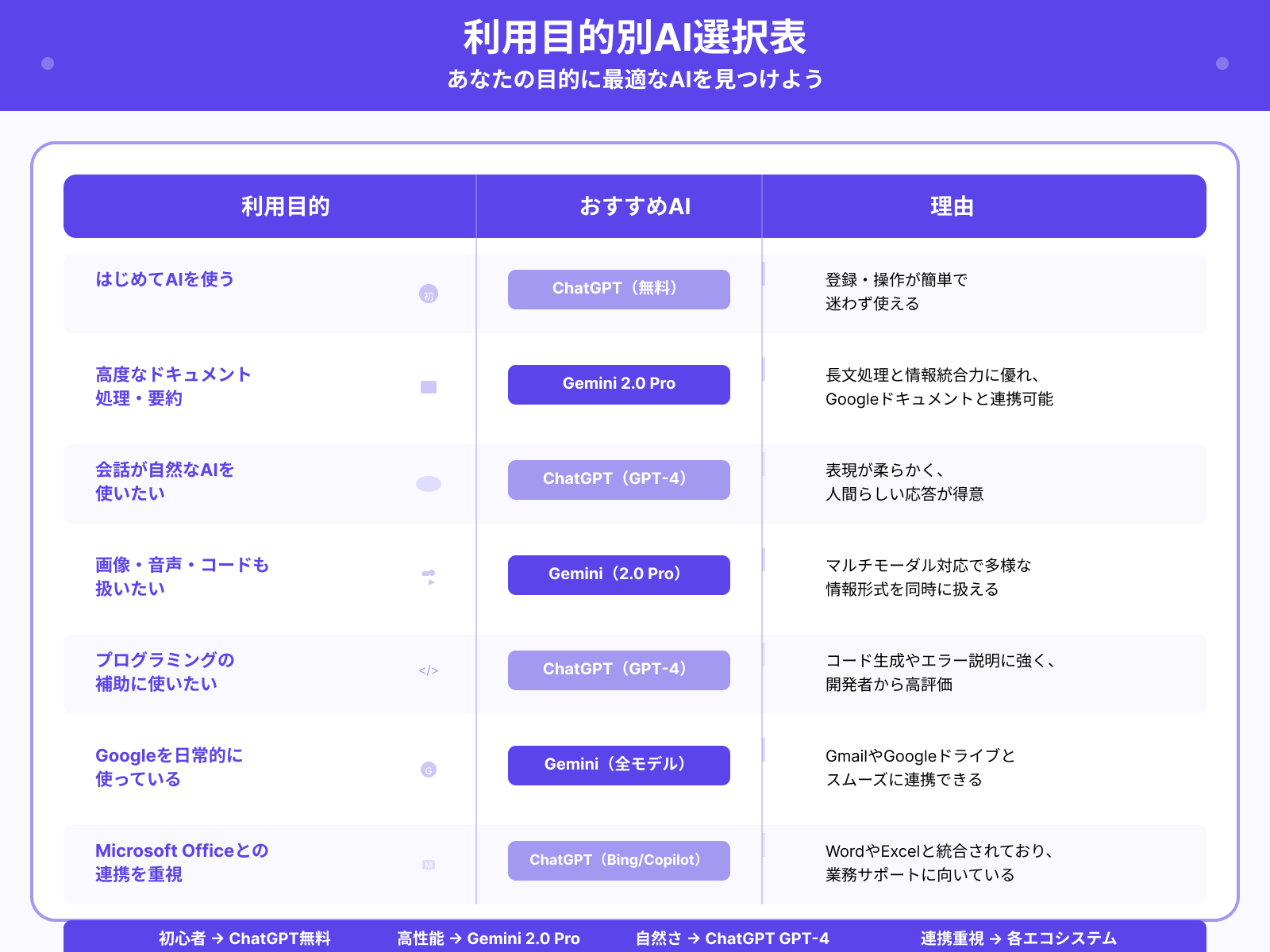The width and height of the screenshot is (1270, 952).
Task: Click the 初心者 → ChatGPT無料 footer item
Action: pos(246,939)
